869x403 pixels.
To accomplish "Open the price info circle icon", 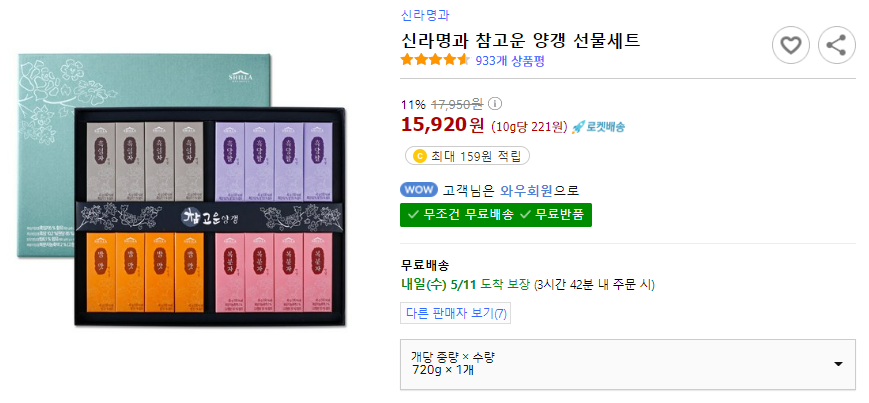I will click(495, 104).
